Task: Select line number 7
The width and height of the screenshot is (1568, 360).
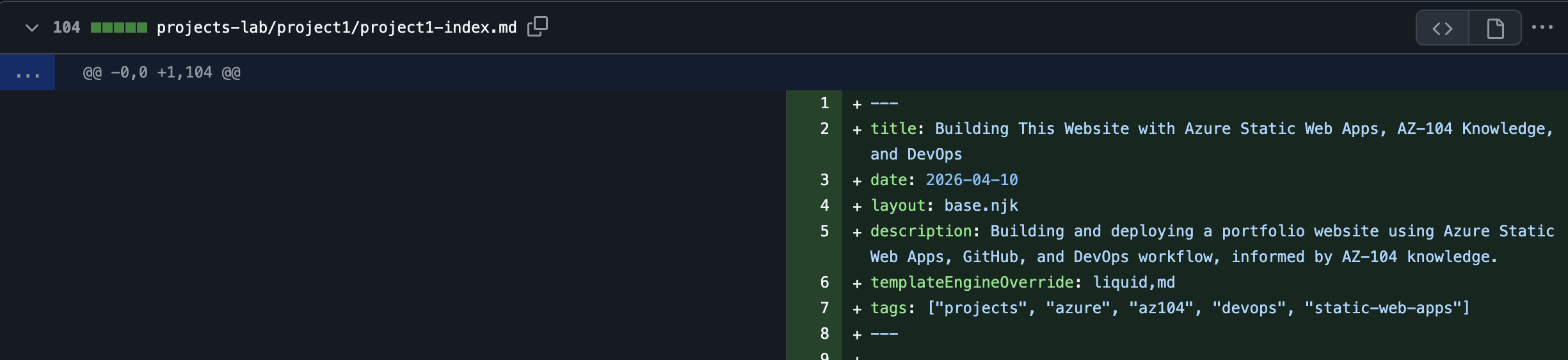Action: [824, 308]
